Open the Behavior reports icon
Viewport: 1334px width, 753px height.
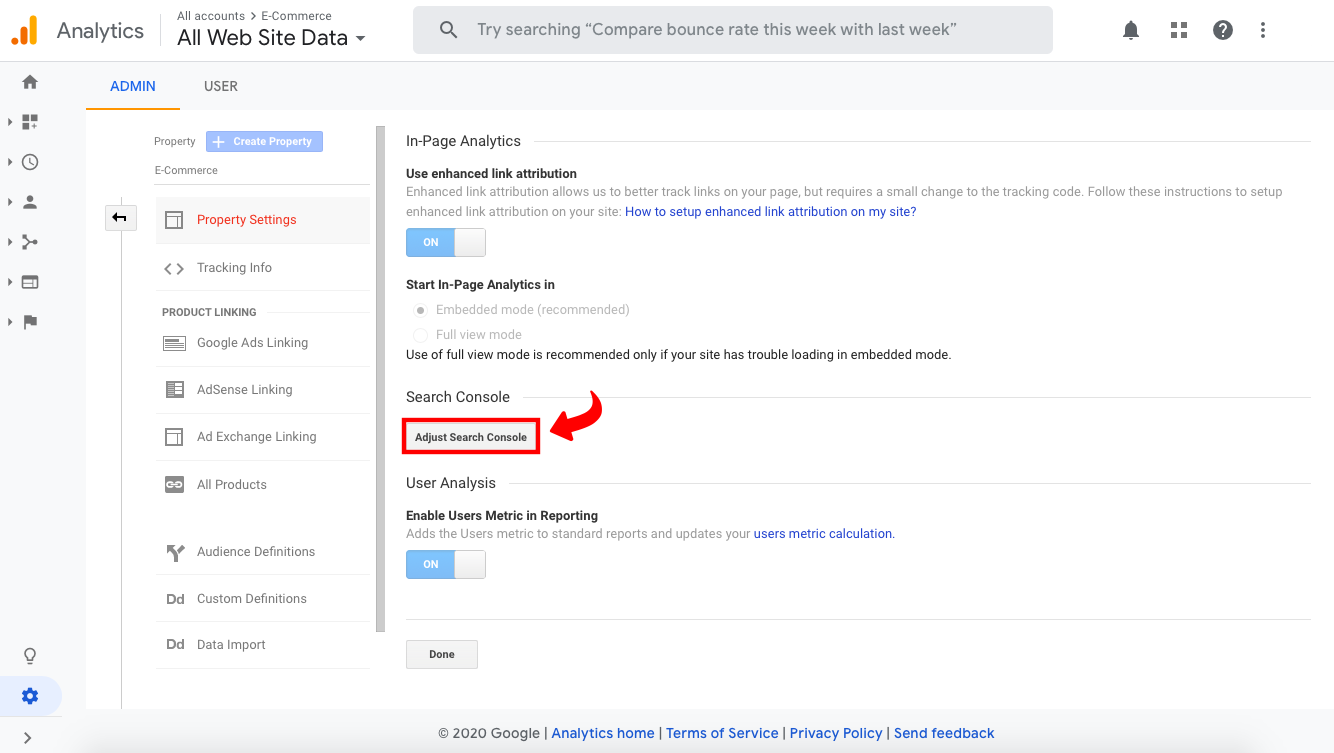(x=29, y=281)
